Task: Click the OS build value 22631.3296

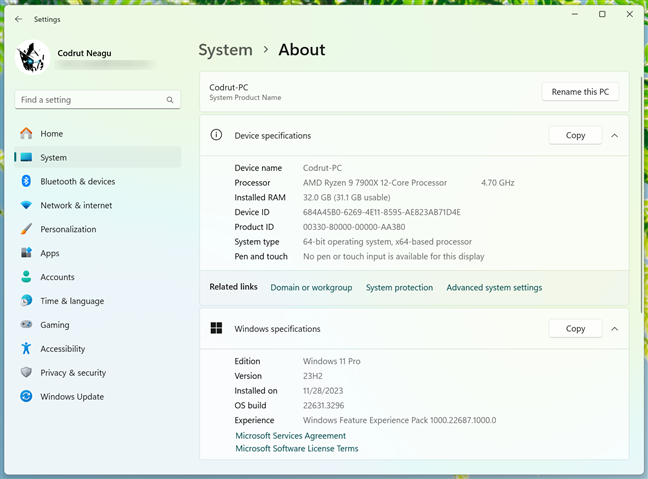Action: [x=324, y=405]
